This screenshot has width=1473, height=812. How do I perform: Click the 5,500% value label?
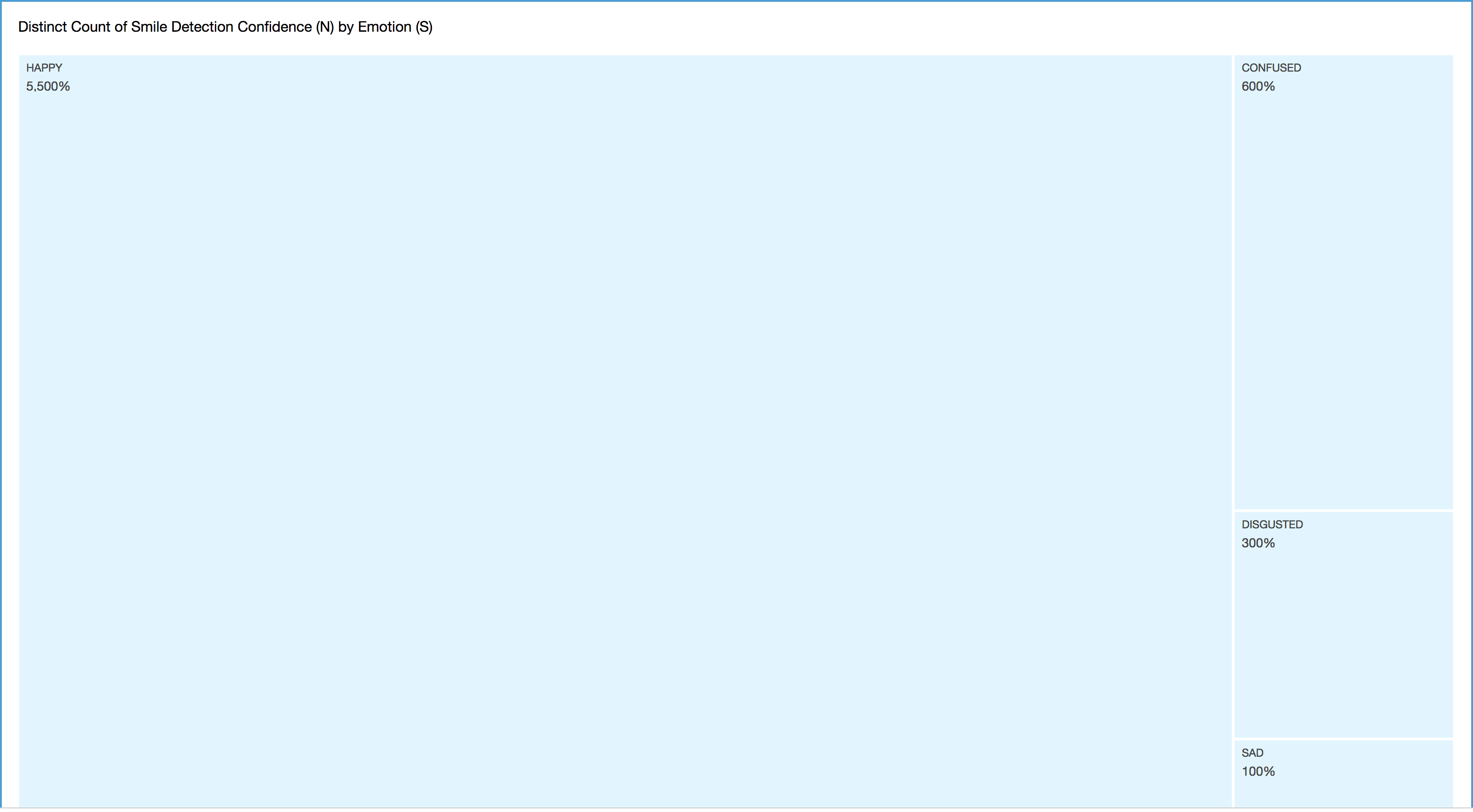coord(48,87)
